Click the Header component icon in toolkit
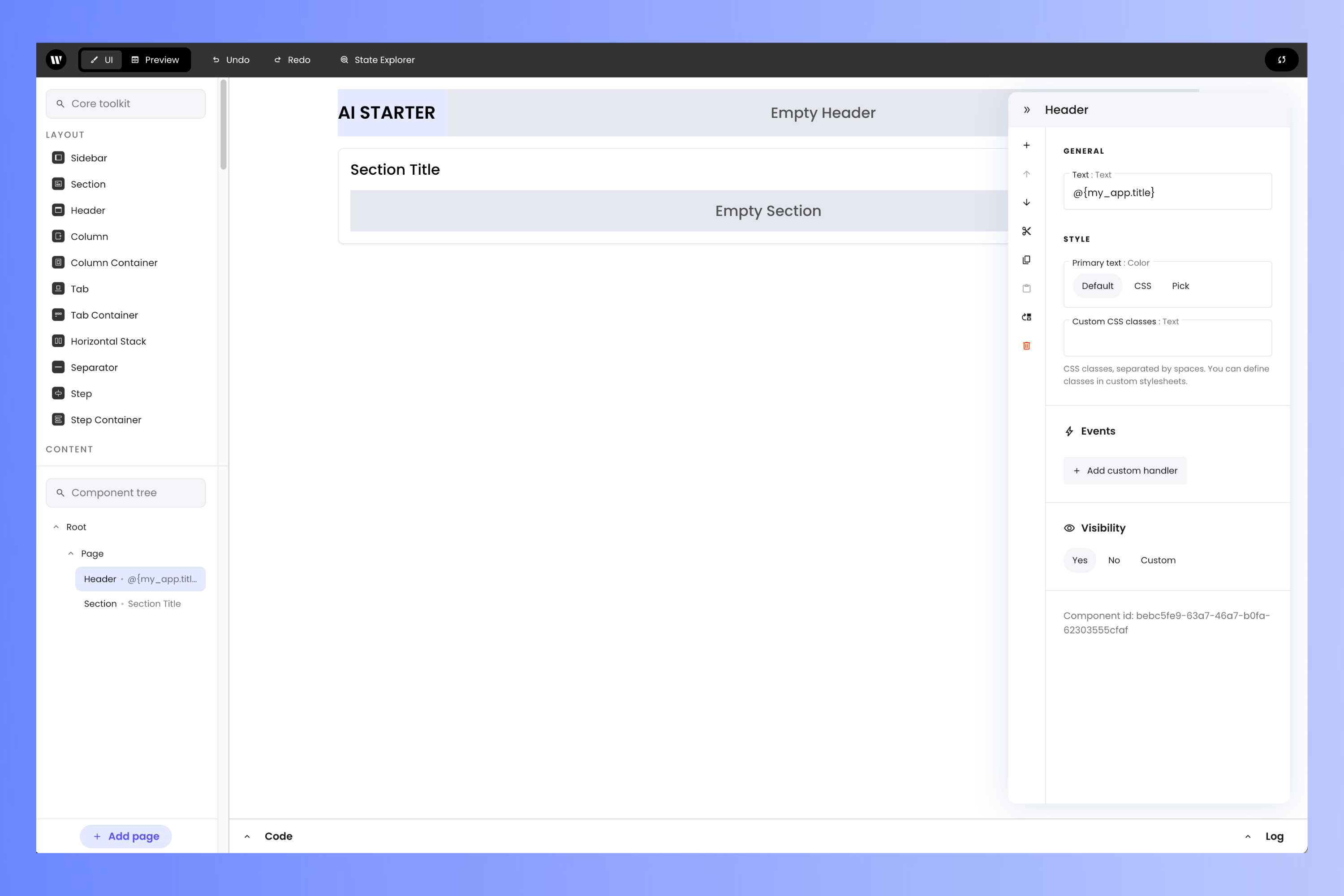Viewport: 1344px width, 896px height. point(58,210)
